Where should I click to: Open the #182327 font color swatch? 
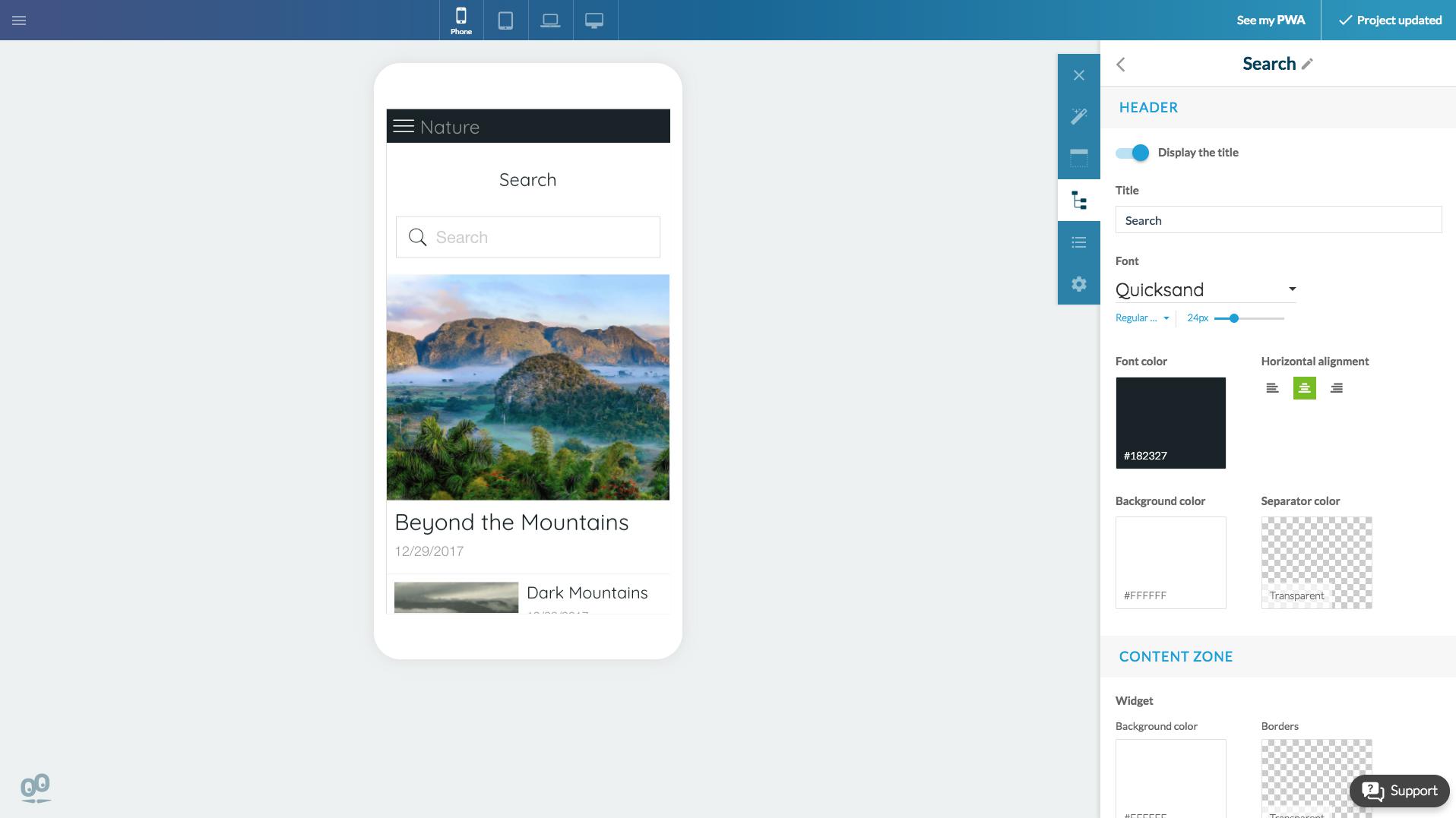[x=1170, y=422]
